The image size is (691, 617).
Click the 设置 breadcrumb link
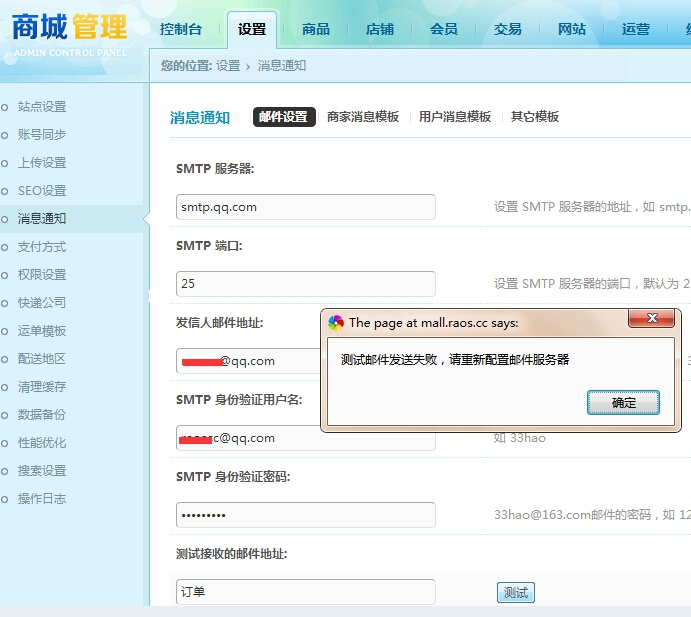coord(228,66)
